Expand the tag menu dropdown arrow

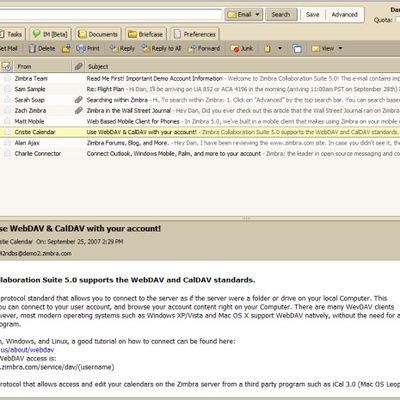[280, 49]
